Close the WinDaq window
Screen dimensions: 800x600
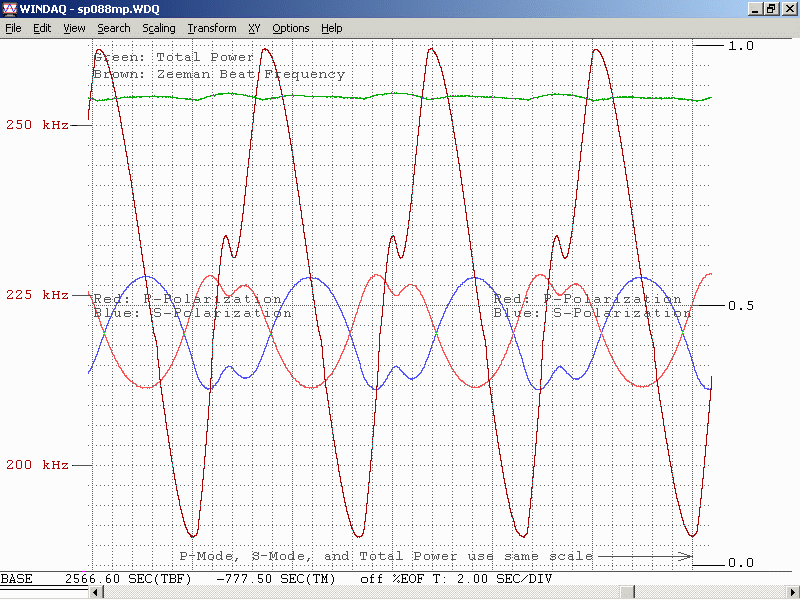coord(788,8)
